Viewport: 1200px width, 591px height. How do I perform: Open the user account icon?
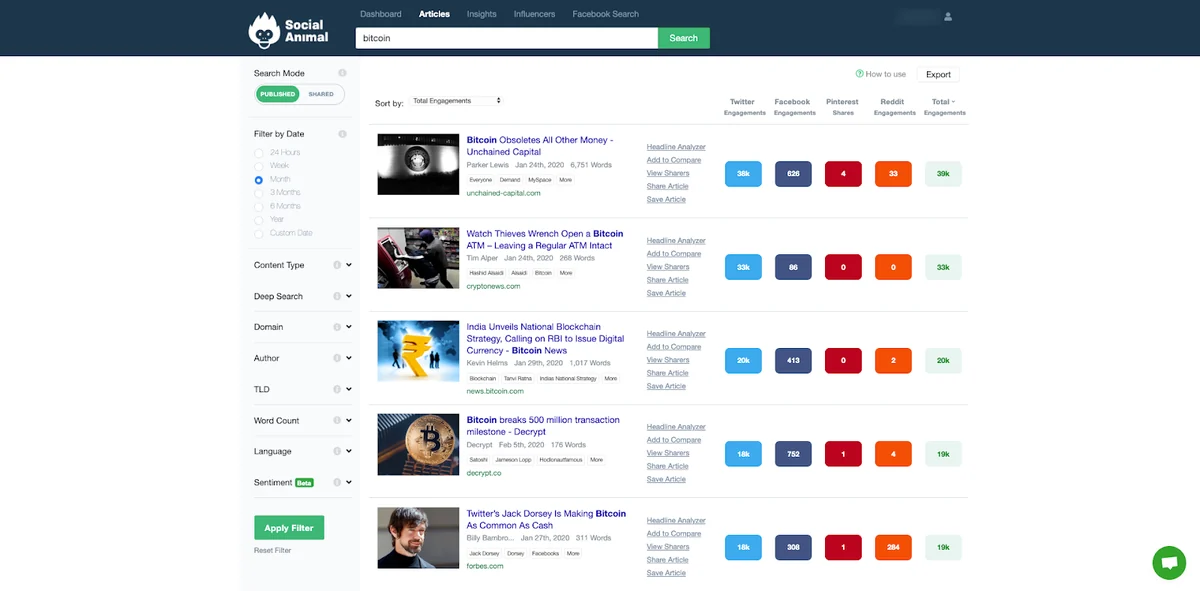pyautogui.click(x=948, y=17)
